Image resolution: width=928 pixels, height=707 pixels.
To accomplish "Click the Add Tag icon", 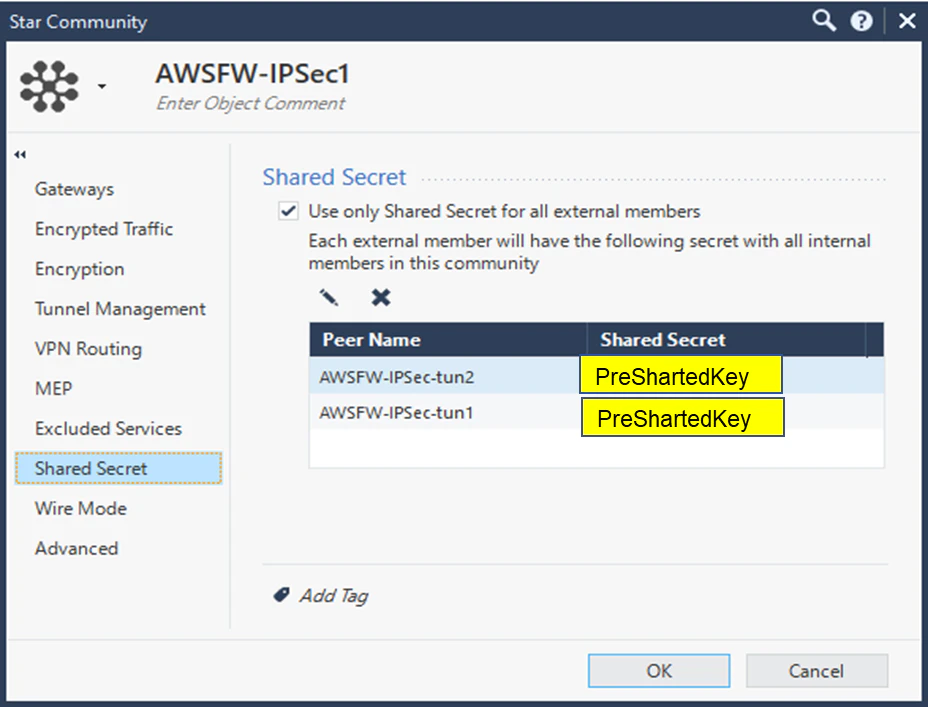I will [281, 595].
